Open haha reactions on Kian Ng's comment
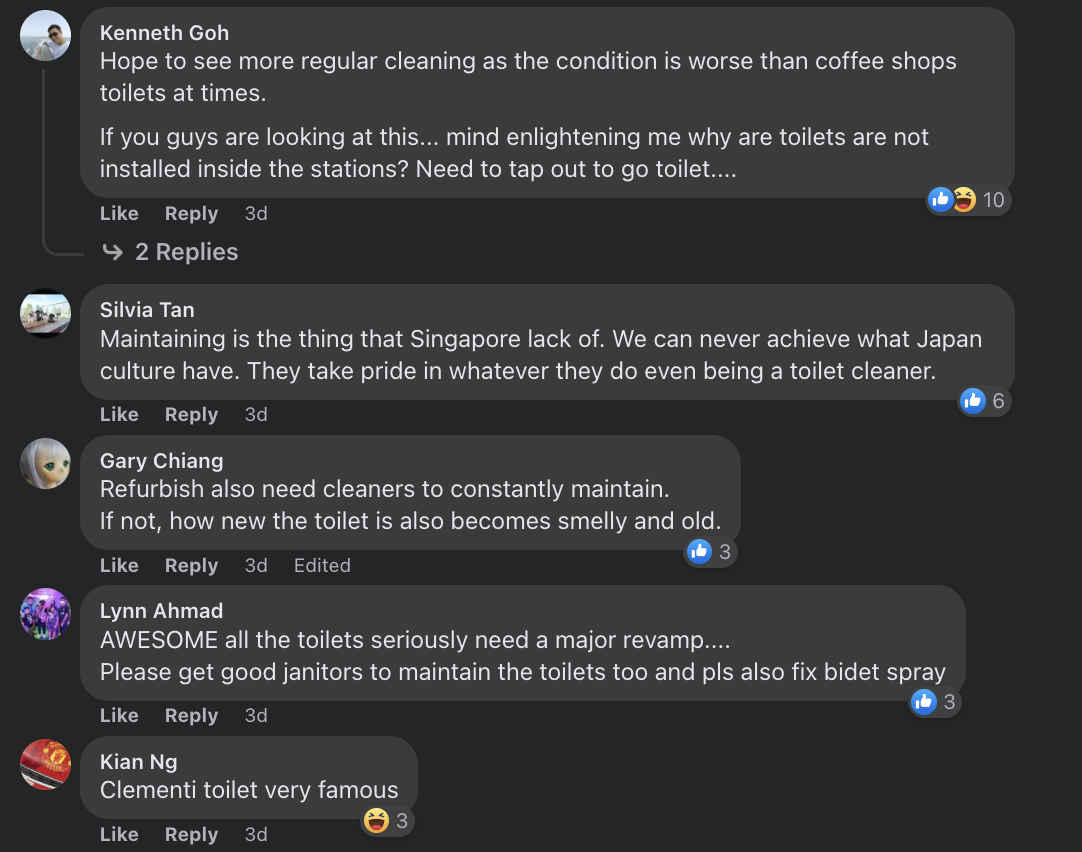Viewport: 1082px width, 852px height. 388,821
